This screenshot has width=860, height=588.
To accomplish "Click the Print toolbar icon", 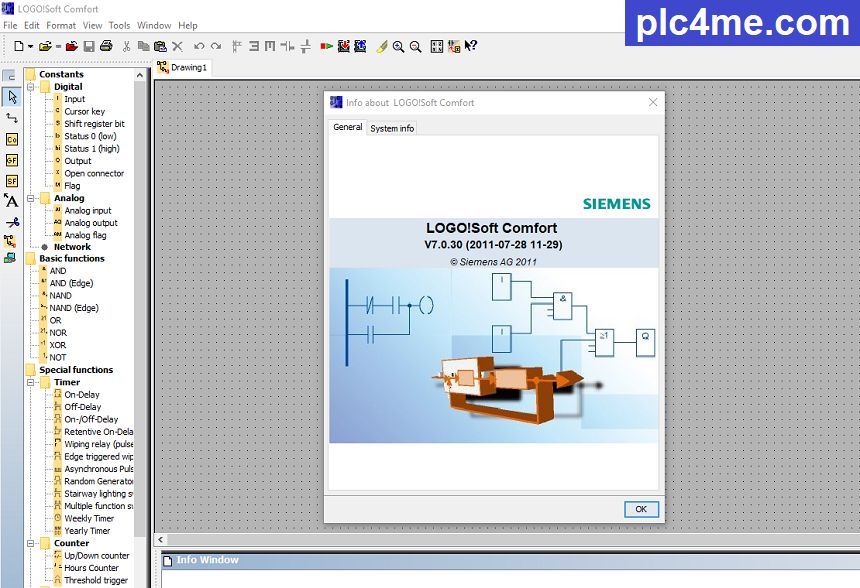I will 105,46.
